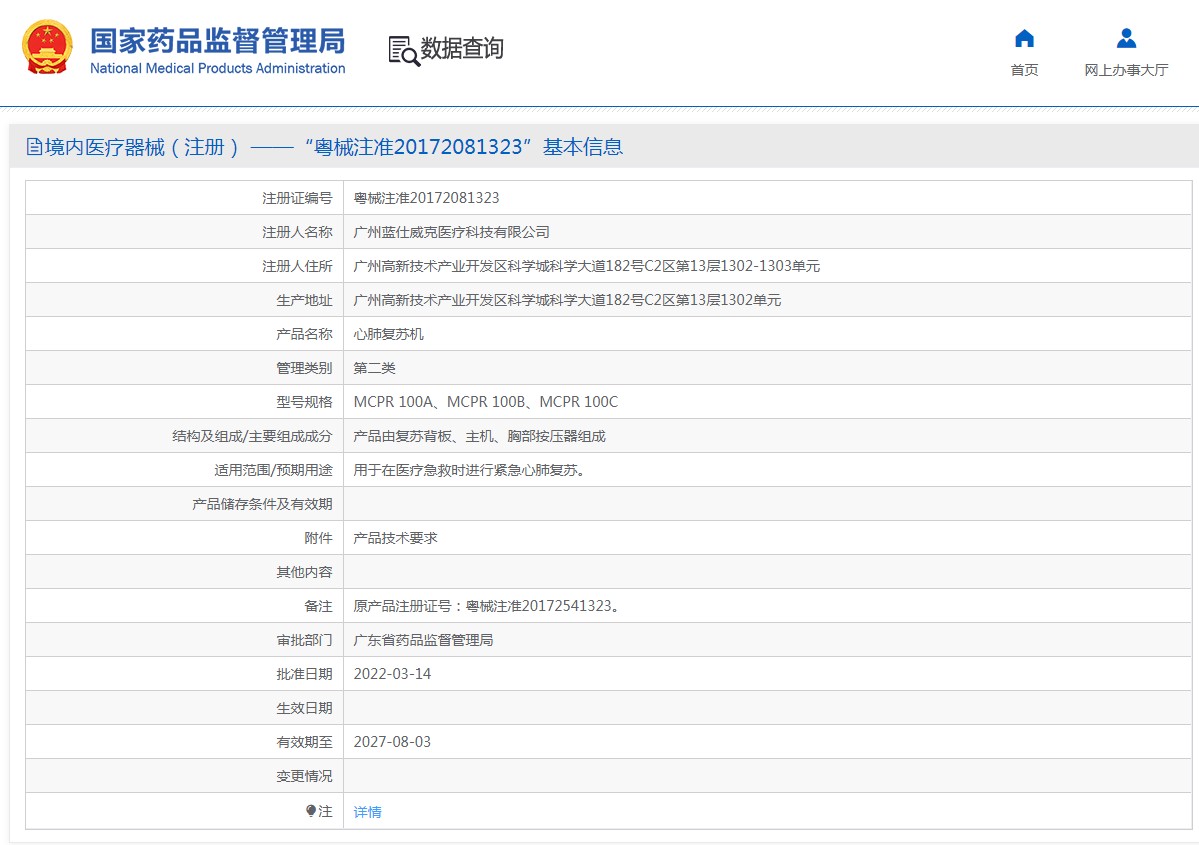1199x845 pixels.
Task: Select the remark 原产品注册证号：粤械注准20172541323
Action: click(485, 606)
